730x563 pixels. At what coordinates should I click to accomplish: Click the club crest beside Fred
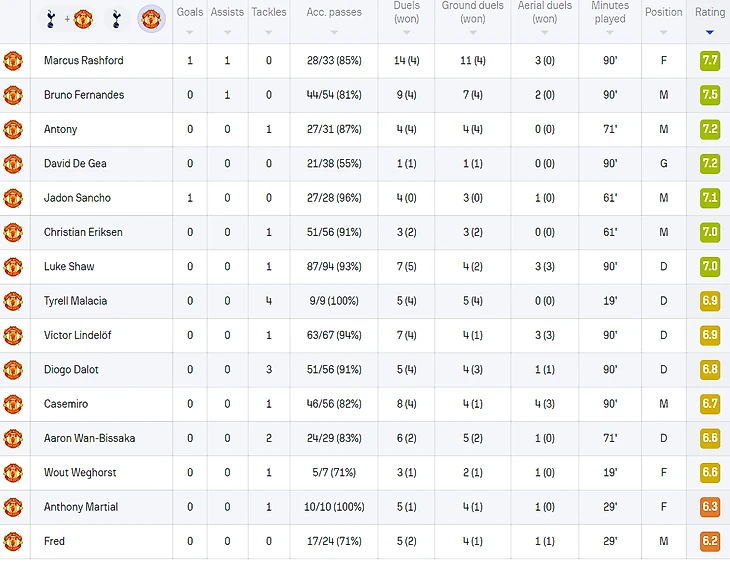click(13, 541)
